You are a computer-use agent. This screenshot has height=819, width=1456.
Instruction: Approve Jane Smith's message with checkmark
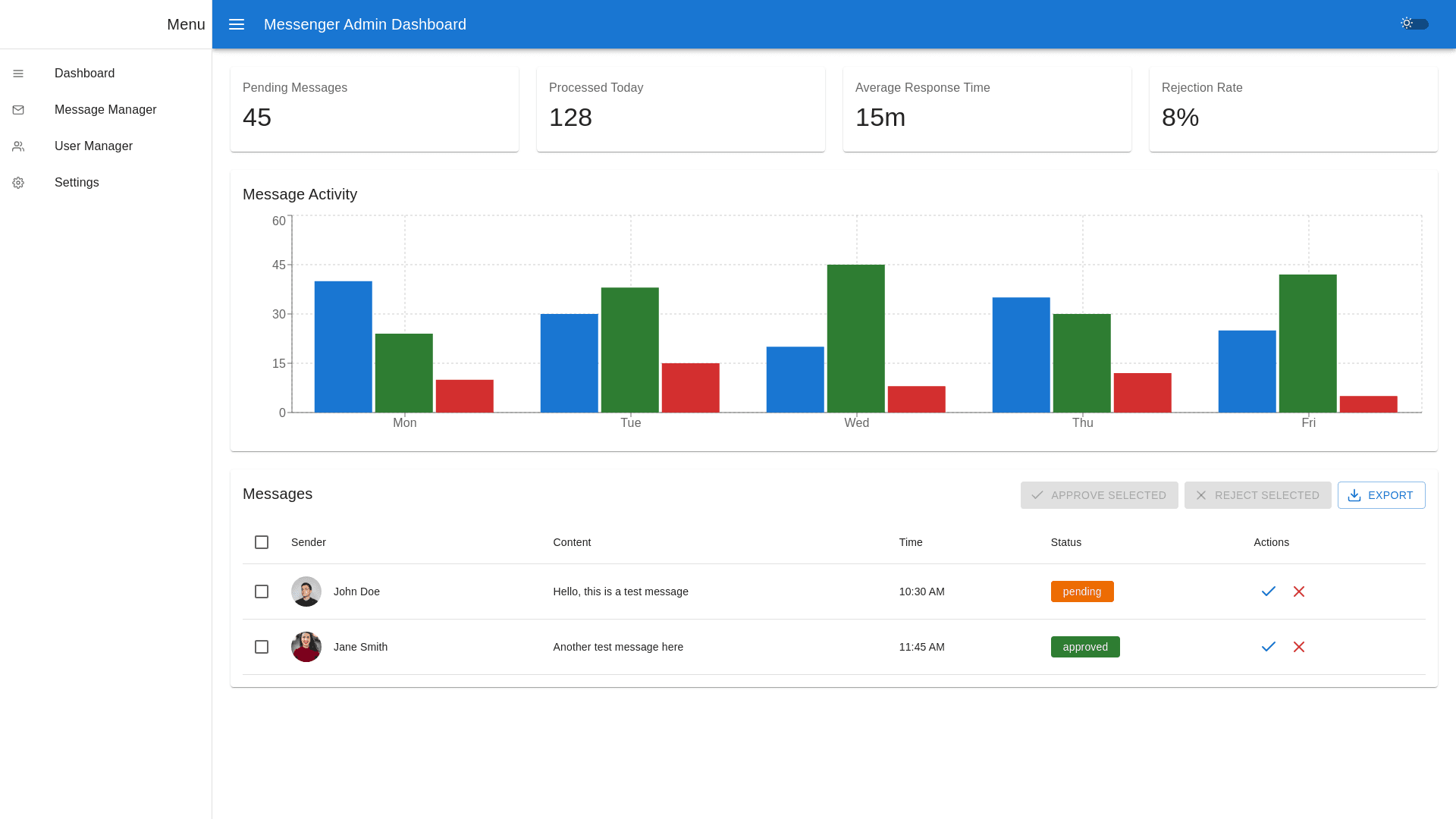coord(1269,647)
